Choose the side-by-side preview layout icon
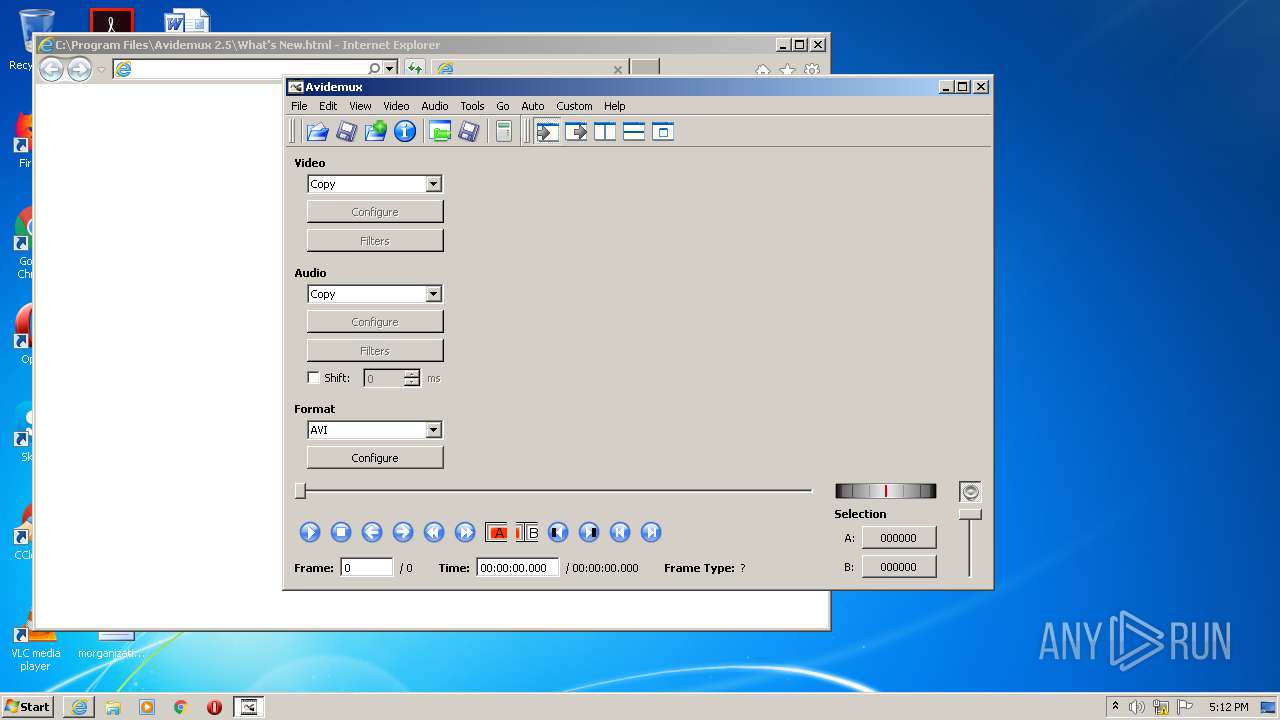Image resolution: width=1280 pixels, height=720 pixels. (x=605, y=131)
